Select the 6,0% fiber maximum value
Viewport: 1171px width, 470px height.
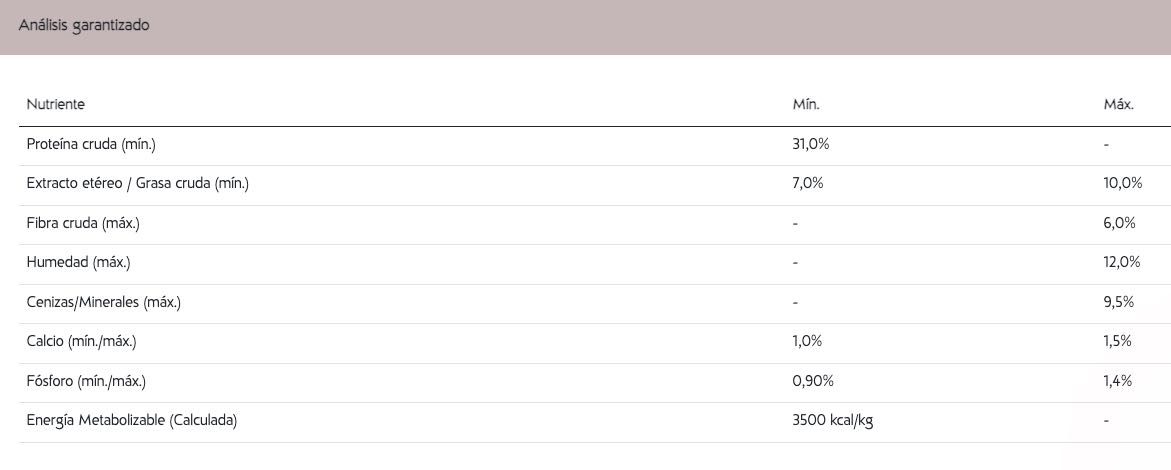pyautogui.click(x=1119, y=223)
